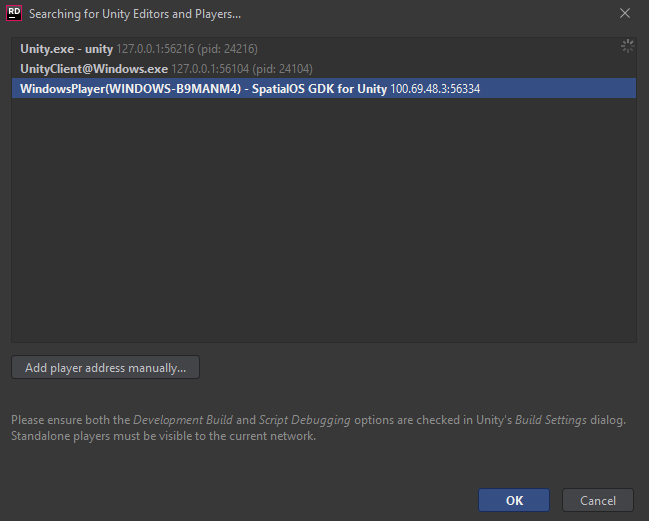Dismiss the dialog with Cancel
The height and width of the screenshot is (521, 649).
[598, 500]
